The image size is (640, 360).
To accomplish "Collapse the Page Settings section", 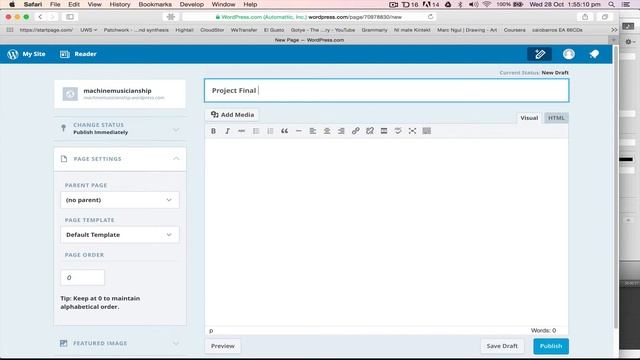I will pos(120,159).
